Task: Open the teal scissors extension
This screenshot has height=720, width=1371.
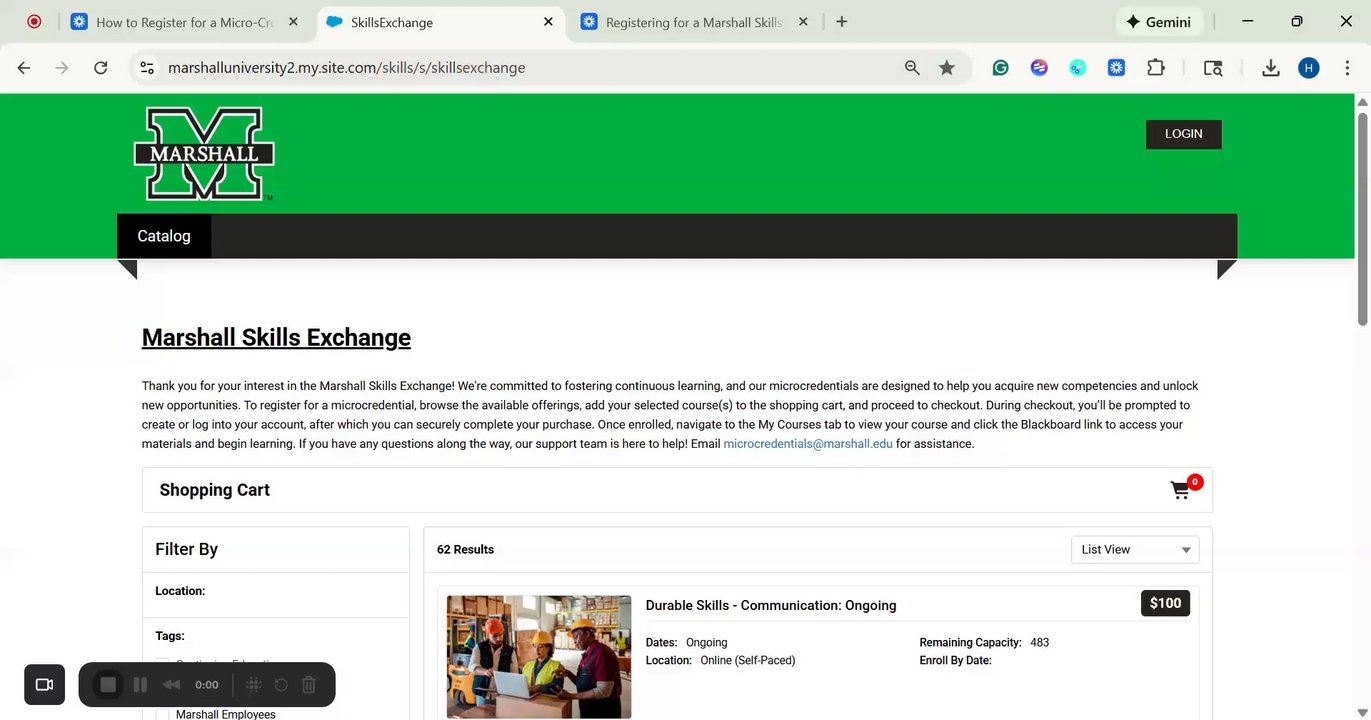Action: pyautogui.click(x=1078, y=68)
